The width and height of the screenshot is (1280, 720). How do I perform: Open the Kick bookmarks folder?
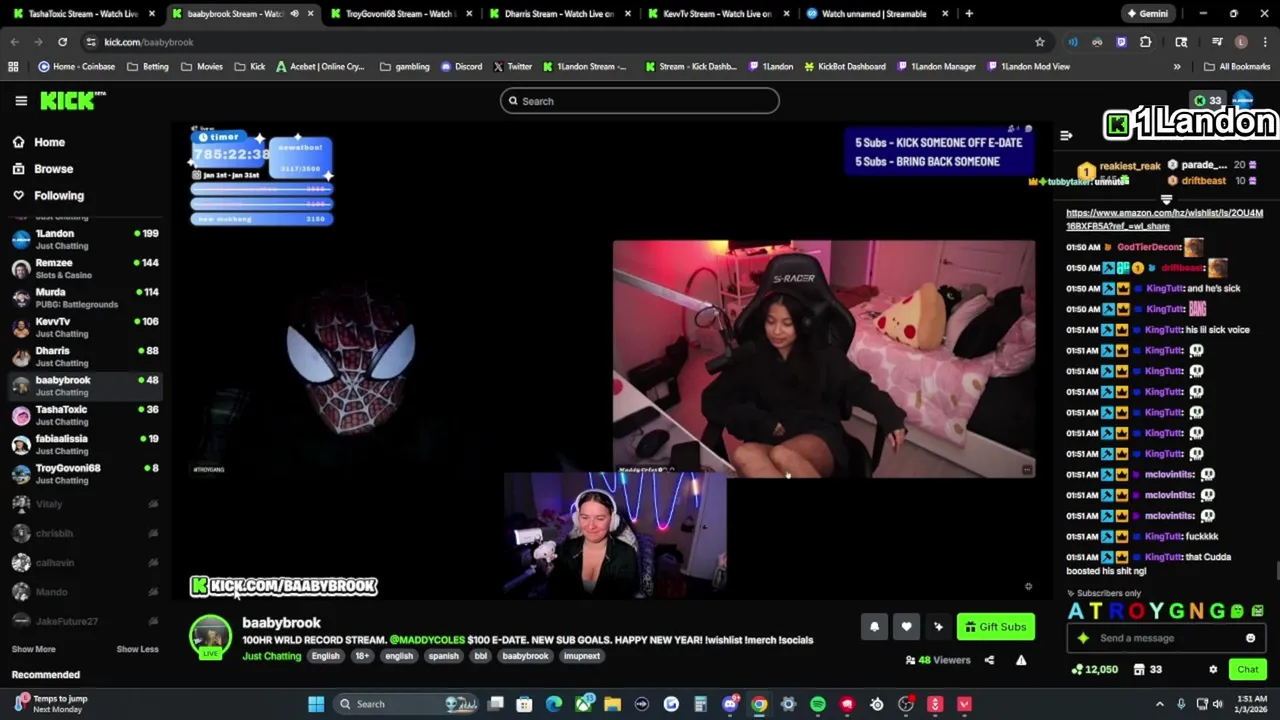point(250,66)
